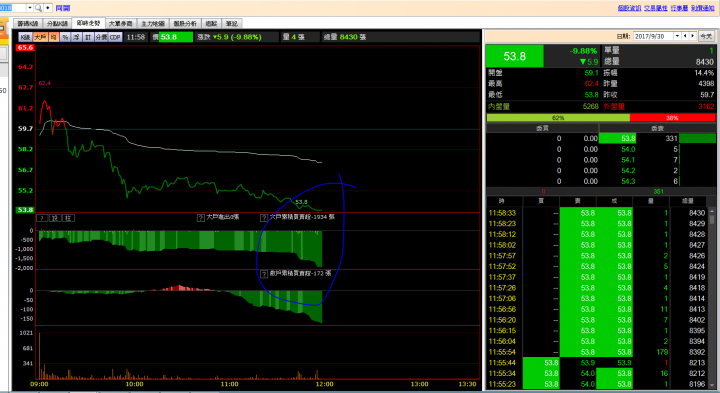Click the date field showing 2017/9/30

(x=653, y=36)
